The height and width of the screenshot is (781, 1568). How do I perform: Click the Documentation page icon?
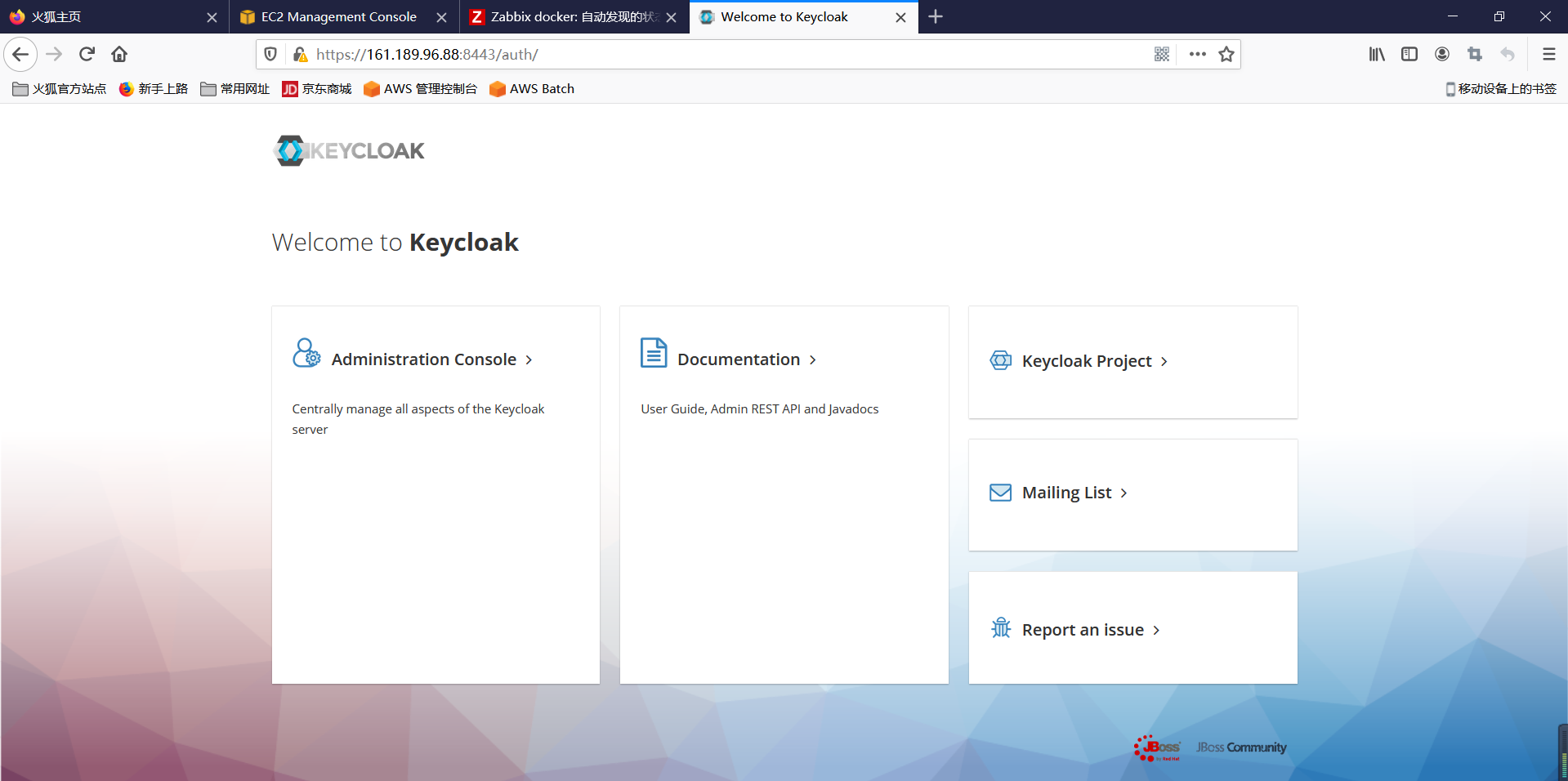(654, 353)
